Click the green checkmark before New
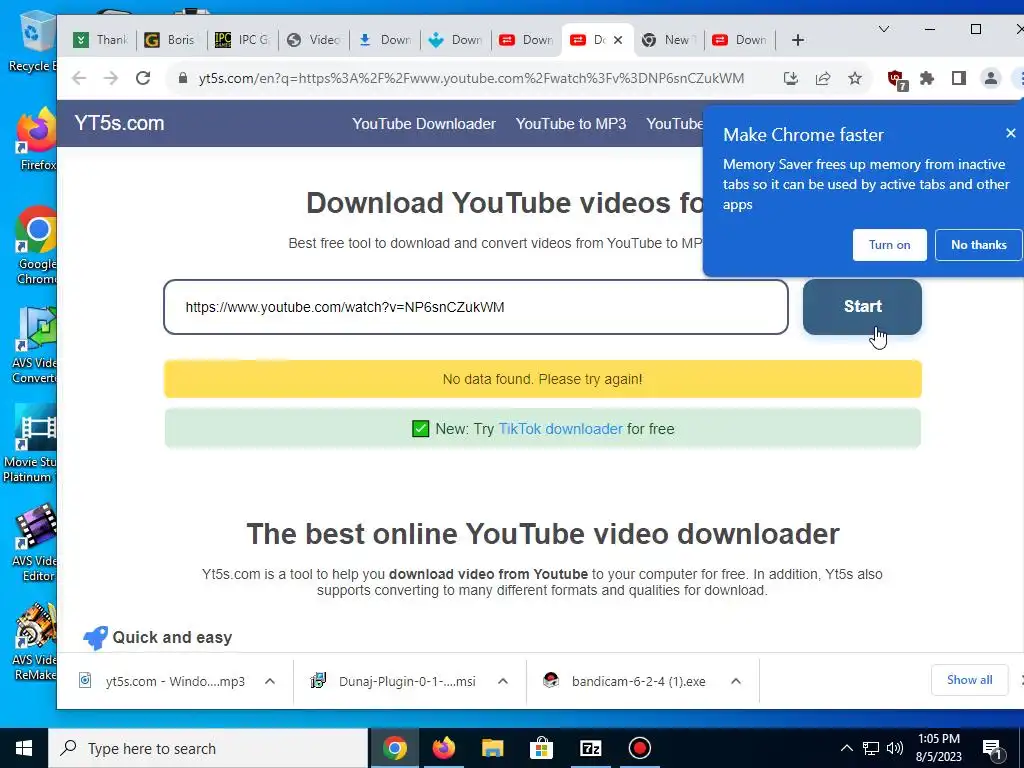 click(421, 429)
